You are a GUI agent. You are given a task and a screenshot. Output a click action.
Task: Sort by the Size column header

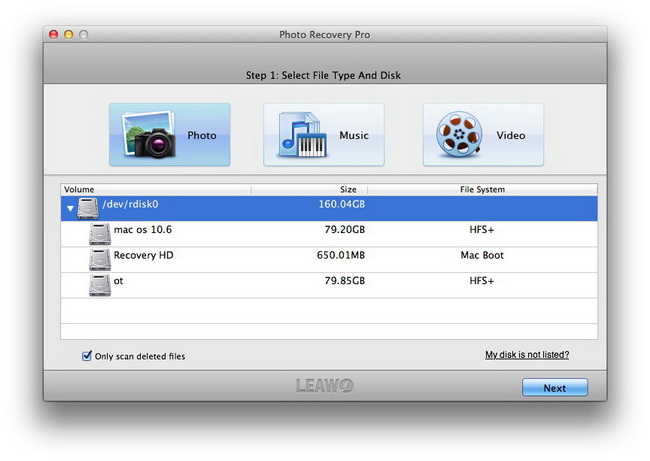click(x=309, y=189)
